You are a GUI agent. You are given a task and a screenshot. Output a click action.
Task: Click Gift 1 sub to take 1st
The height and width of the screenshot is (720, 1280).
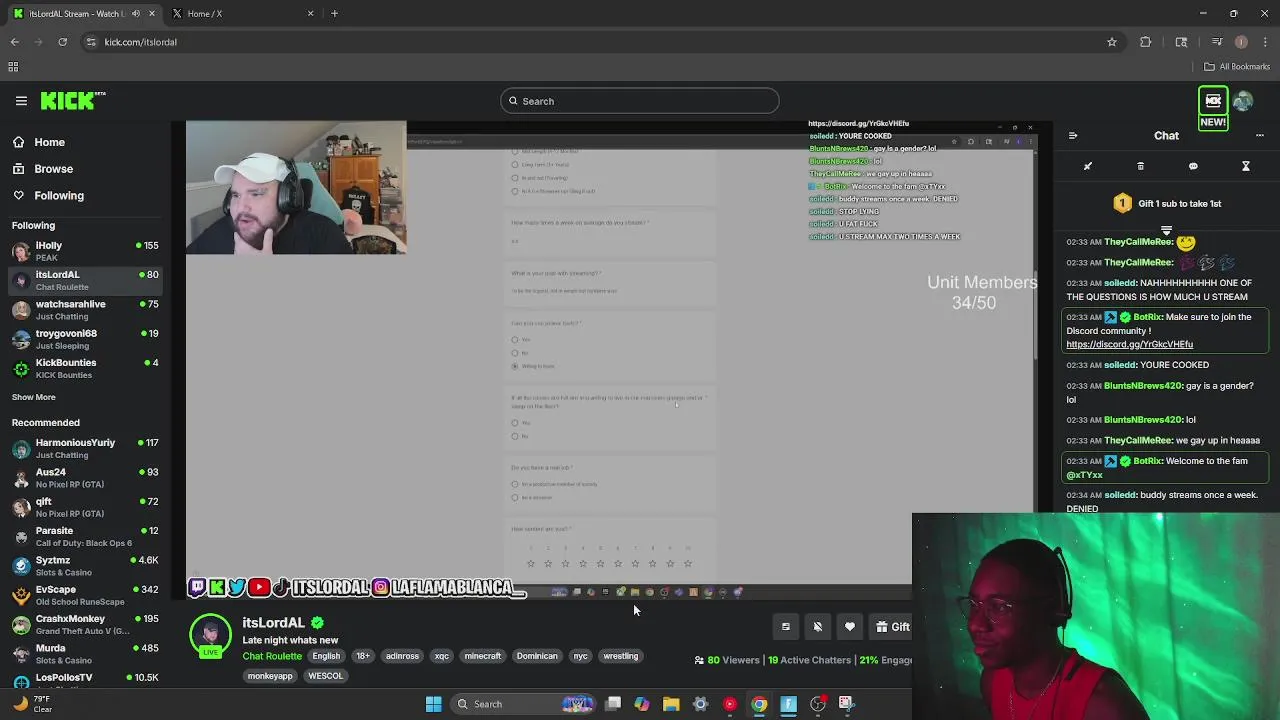1166,203
